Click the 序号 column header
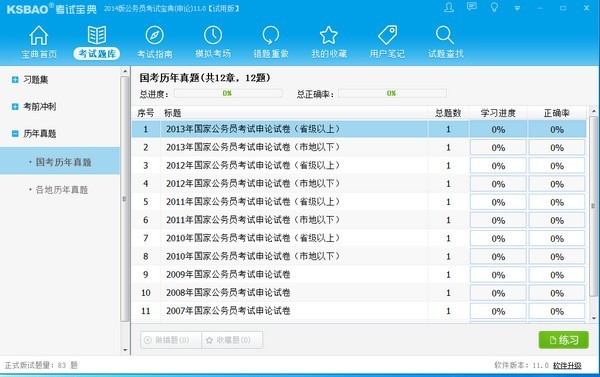Viewport: 600px width, 377px height. (146, 113)
